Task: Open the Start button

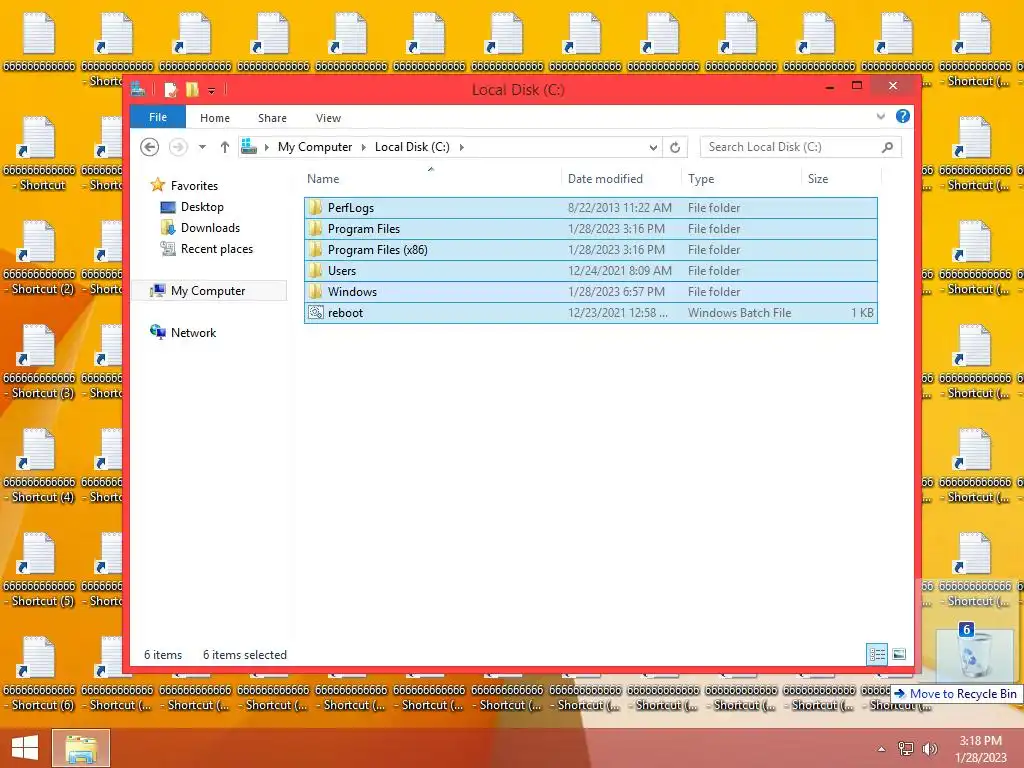Action: coord(25,748)
